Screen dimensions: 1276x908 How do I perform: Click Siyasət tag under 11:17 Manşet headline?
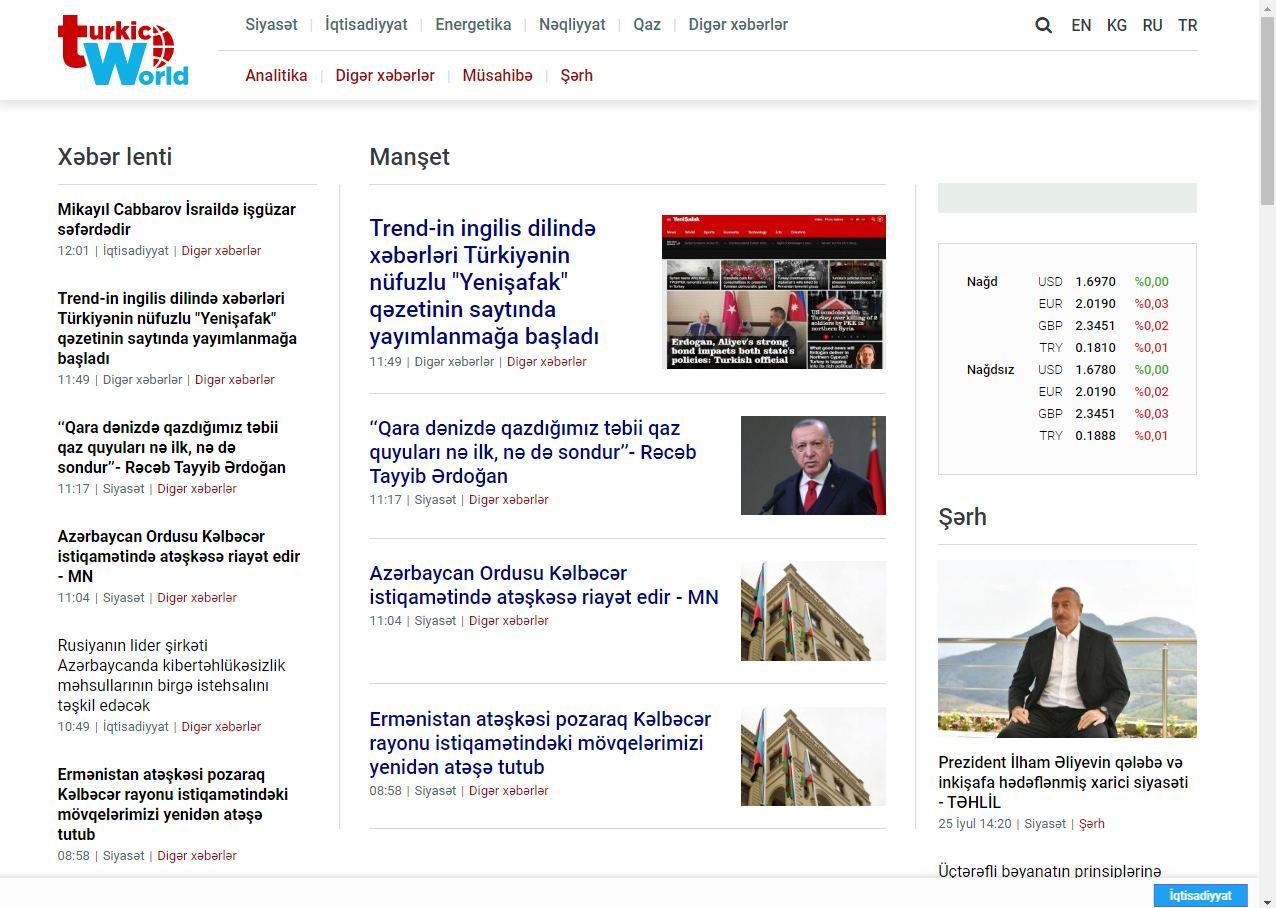pyautogui.click(x=435, y=500)
